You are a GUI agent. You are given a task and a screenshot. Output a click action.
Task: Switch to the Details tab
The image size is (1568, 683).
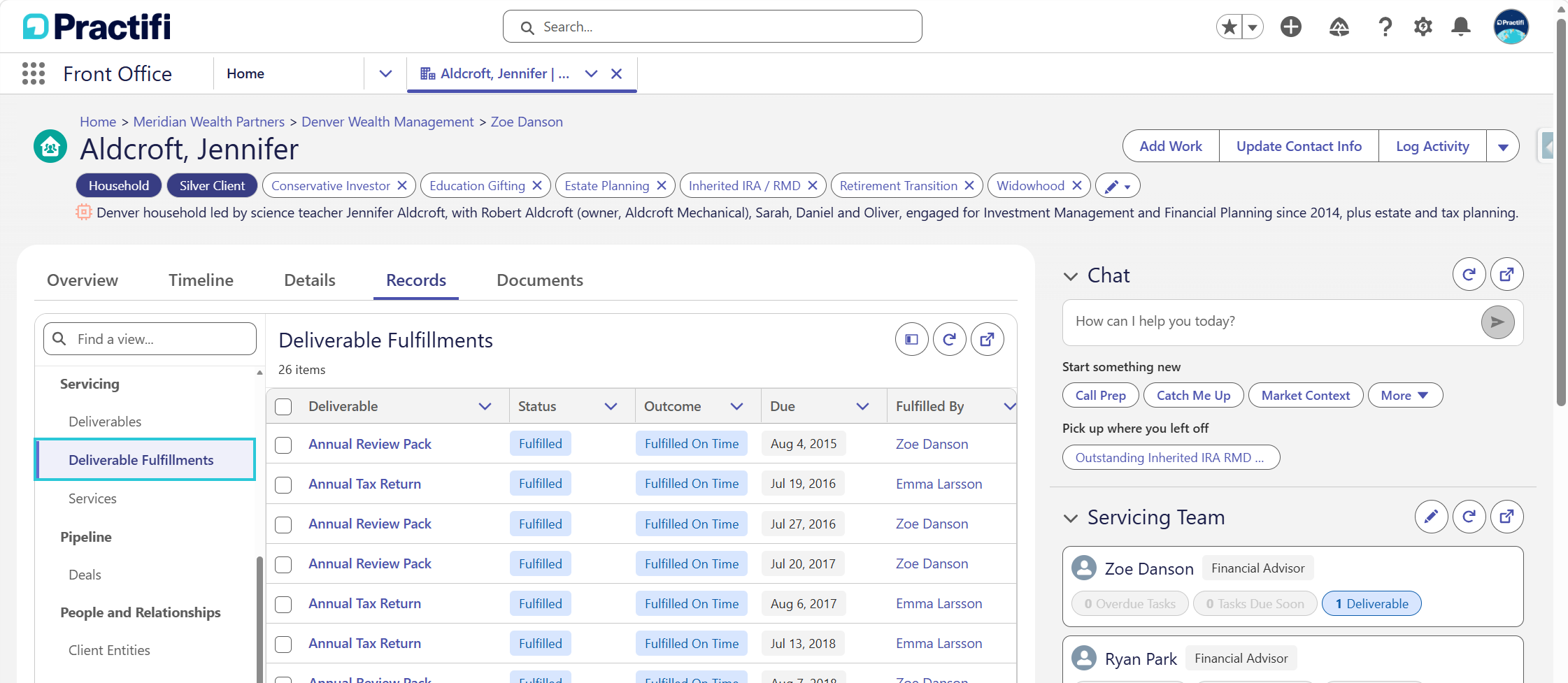[x=310, y=280]
